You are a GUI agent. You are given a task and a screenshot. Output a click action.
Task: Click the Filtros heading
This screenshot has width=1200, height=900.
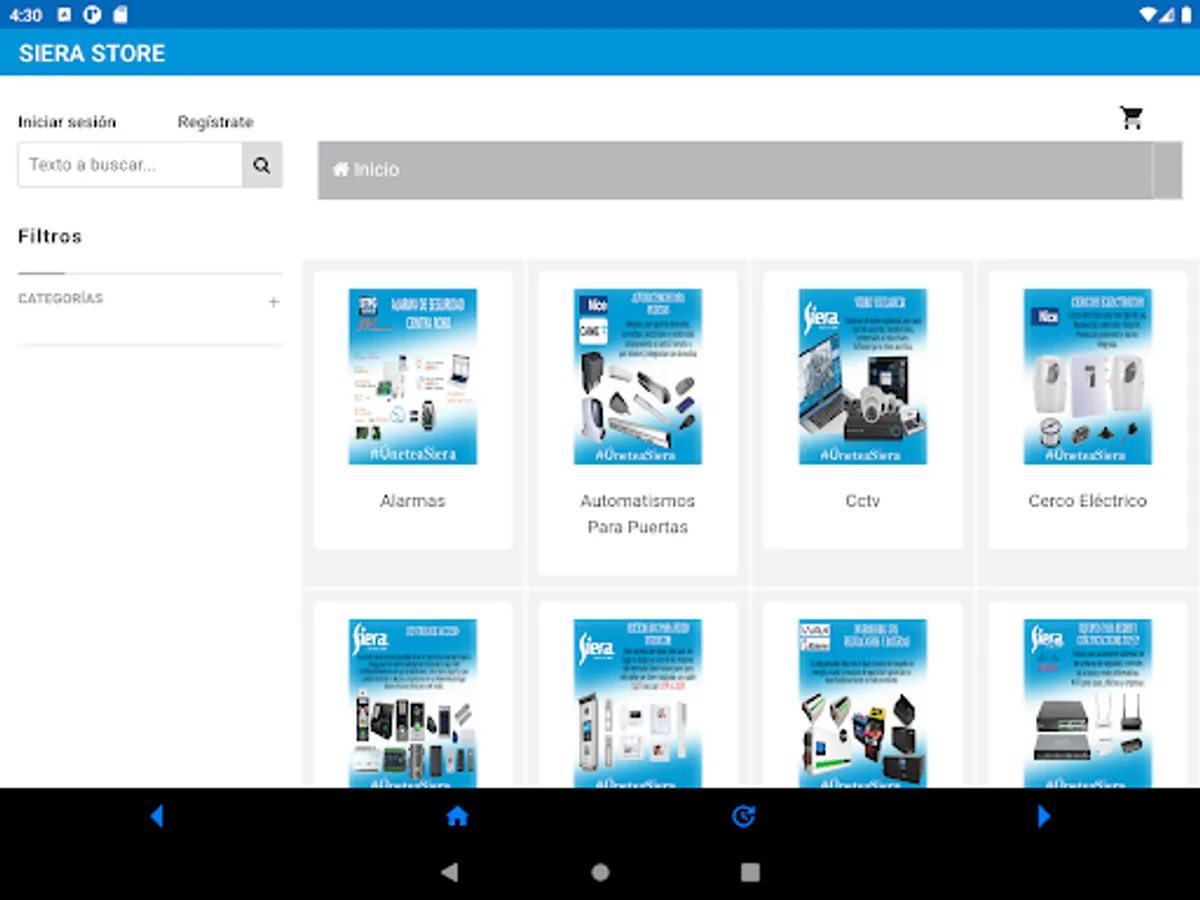[x=50, y=237]
